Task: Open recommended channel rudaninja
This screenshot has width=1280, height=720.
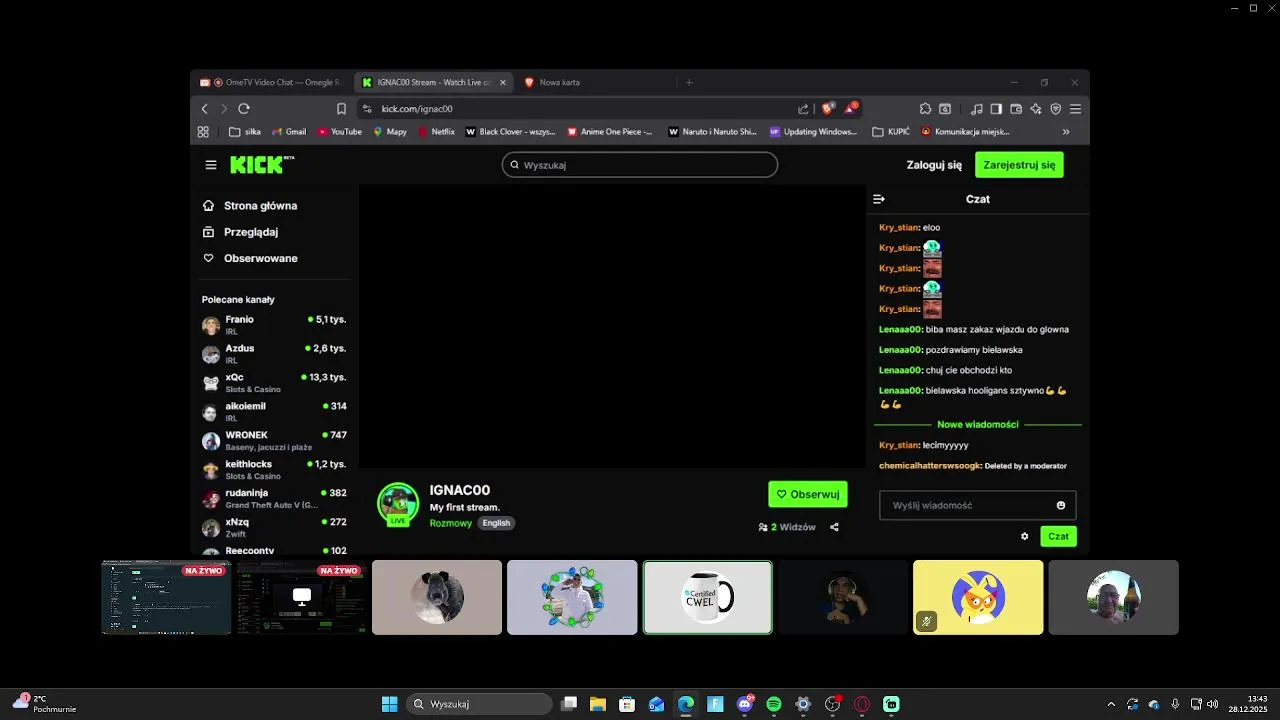Action: pos(274,499)
